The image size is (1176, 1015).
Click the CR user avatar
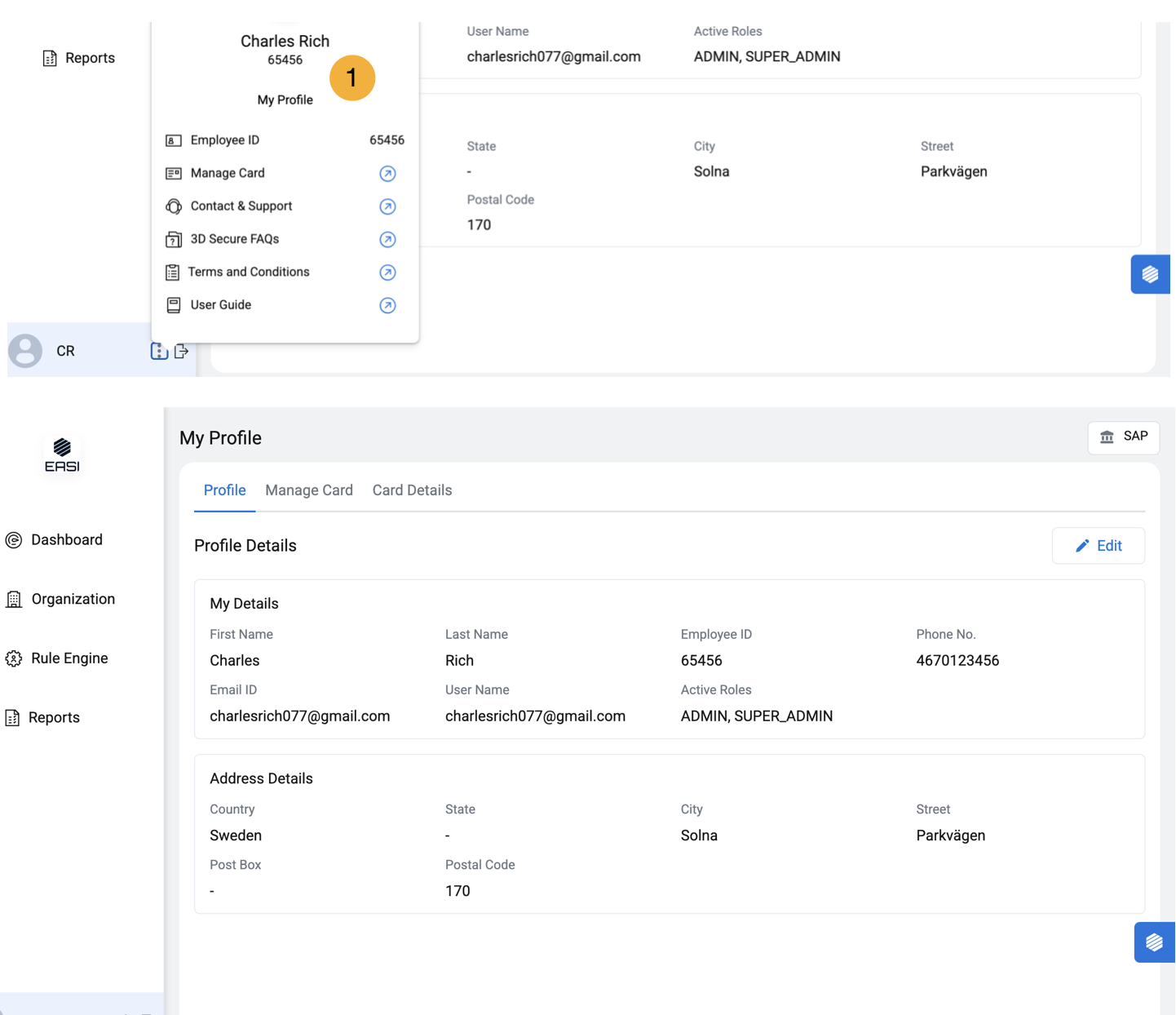point(25,351)
